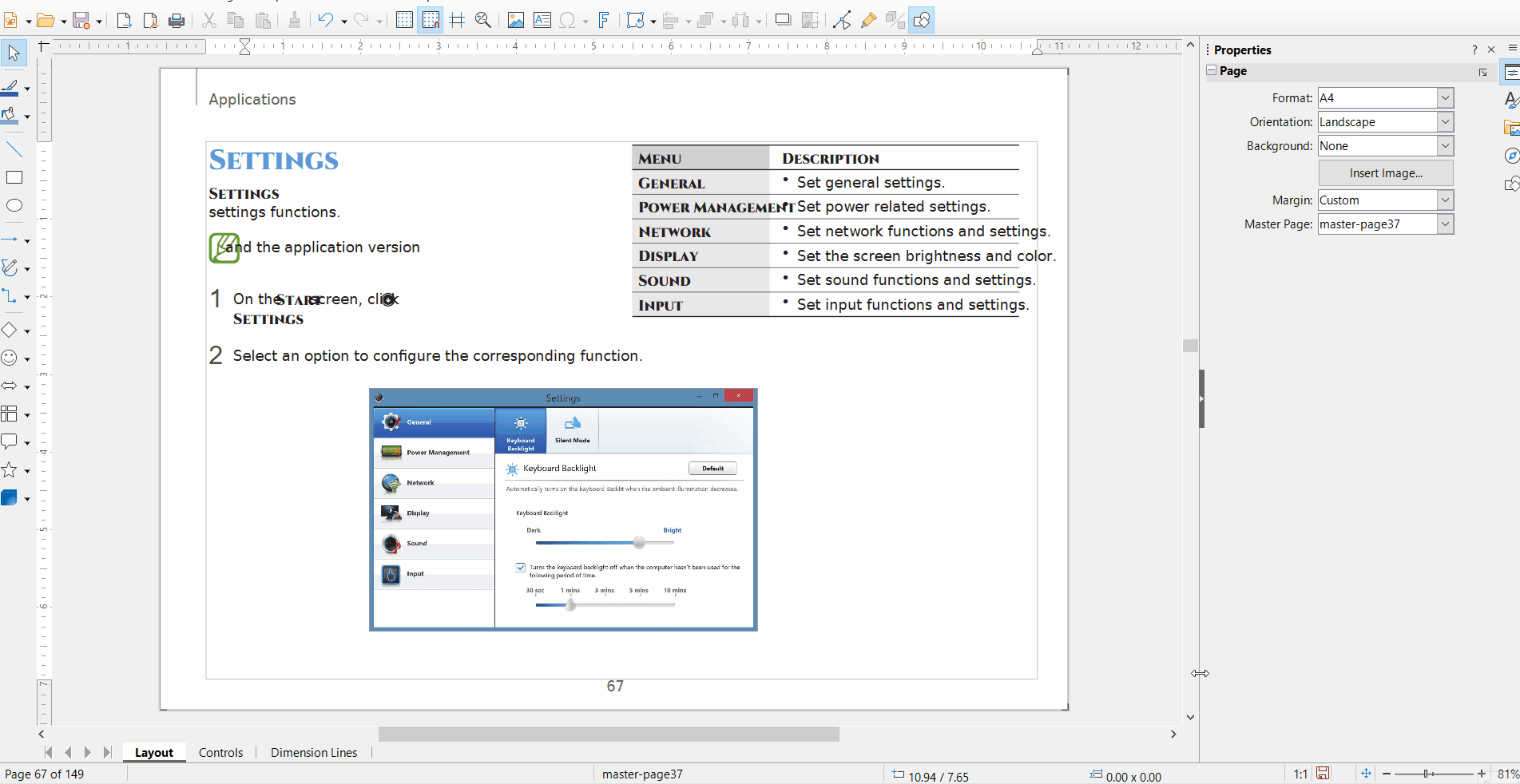Toggle Point Edit Mode
Image resolution: width=1520 pixels, height=784 pixels.
tap(842, 20)
